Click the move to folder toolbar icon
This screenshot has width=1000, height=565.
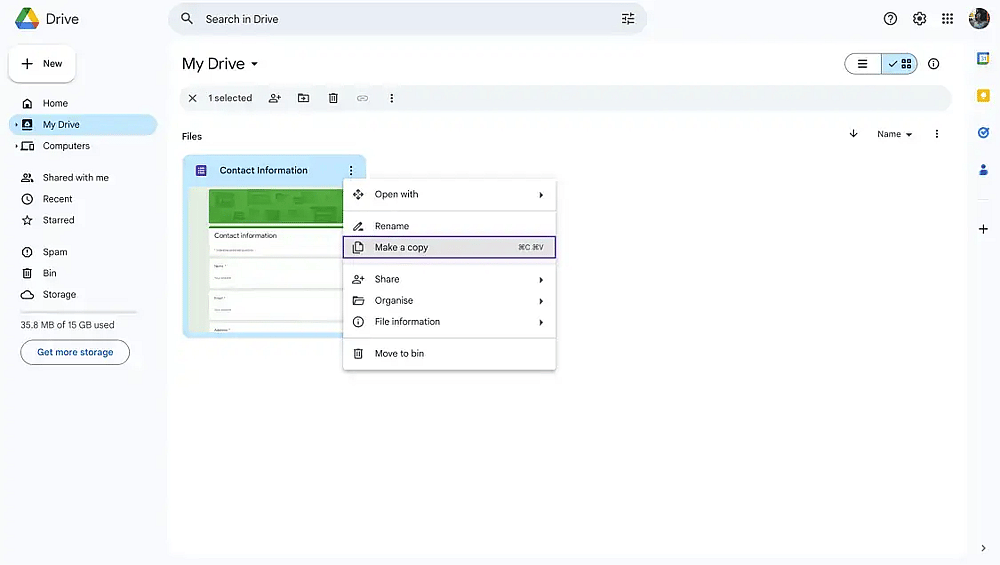click(304, 98)
